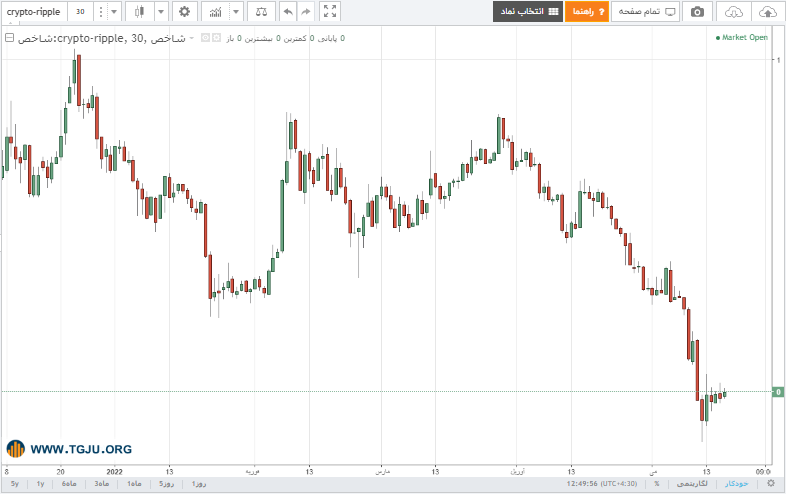
Task: Open the legend title dropdown arrow
Action: click(191, 38)
